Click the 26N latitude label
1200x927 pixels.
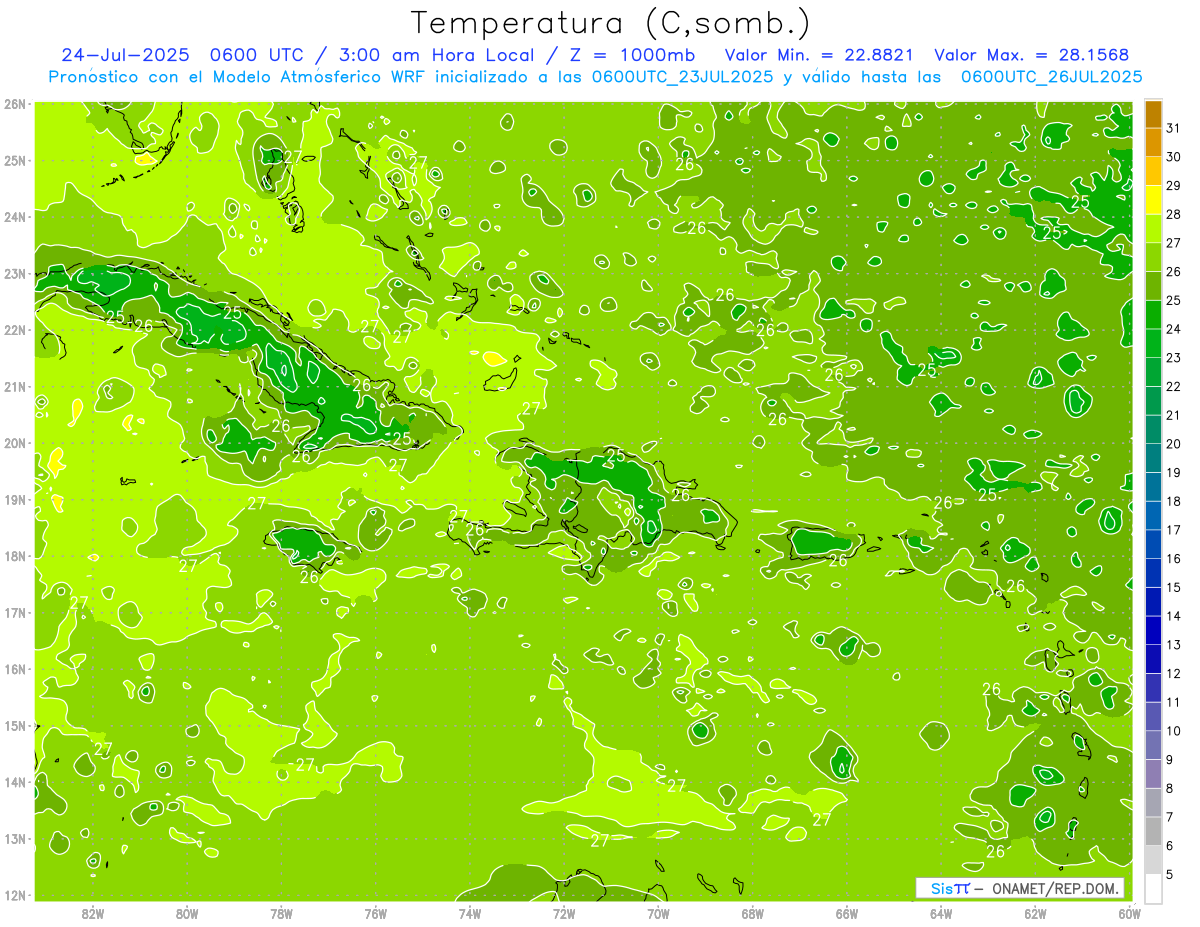[x=15, y=103]
